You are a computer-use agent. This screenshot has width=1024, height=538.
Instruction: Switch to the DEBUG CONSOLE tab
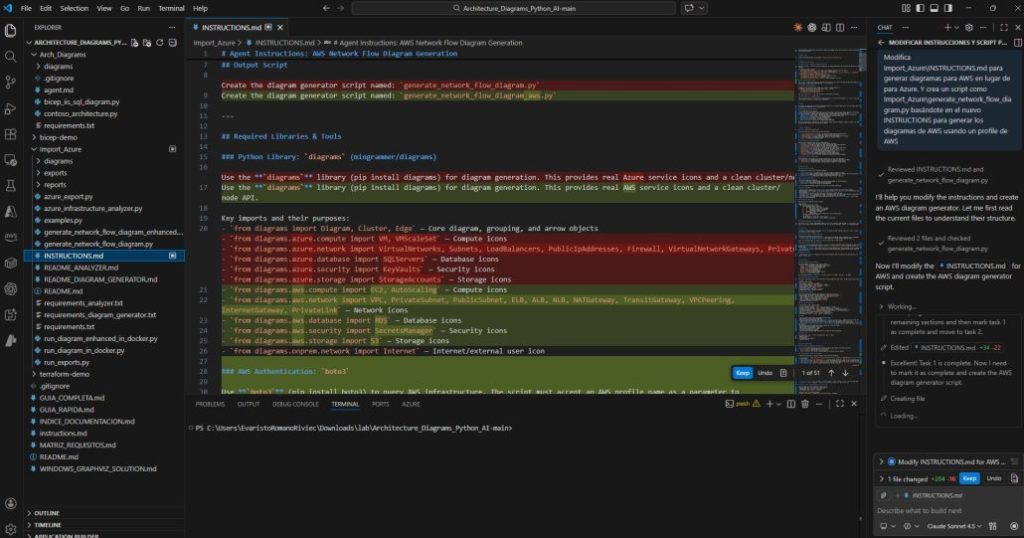click(294, 404)
